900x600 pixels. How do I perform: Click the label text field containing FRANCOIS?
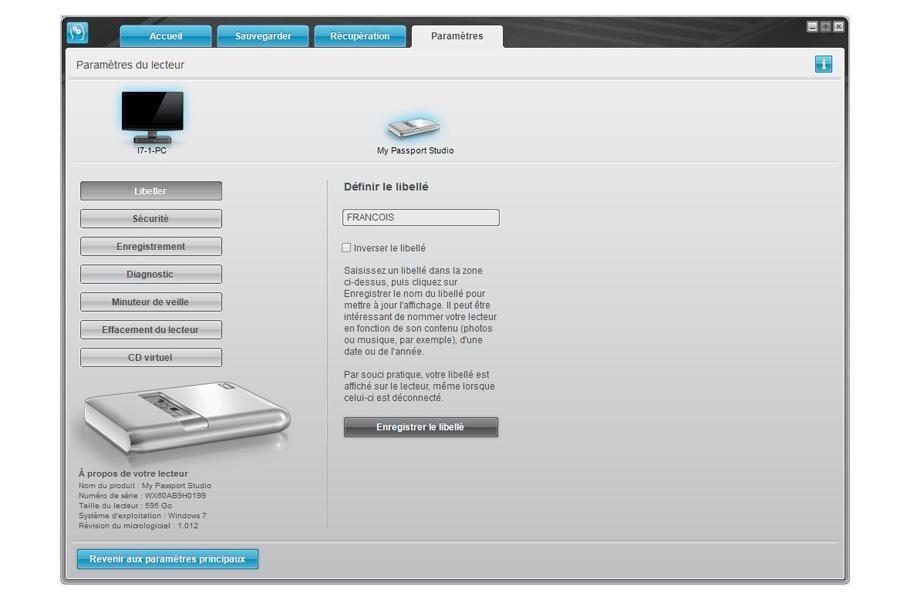421,217
